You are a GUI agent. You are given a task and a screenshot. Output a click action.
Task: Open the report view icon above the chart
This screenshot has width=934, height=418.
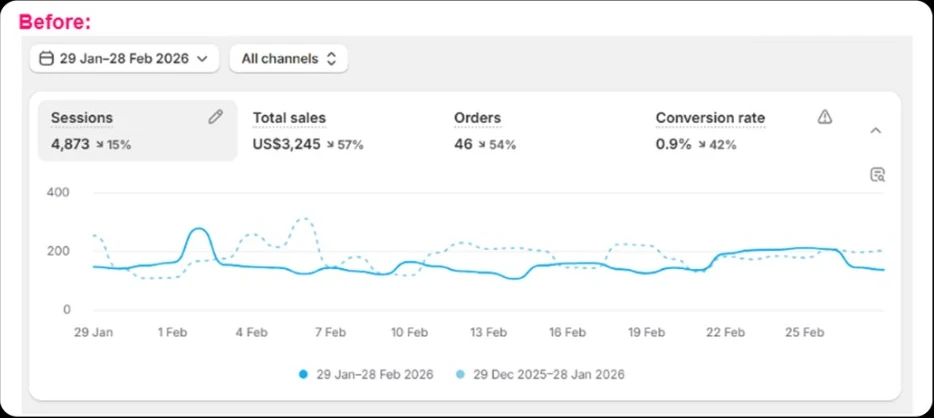[877, 174]
